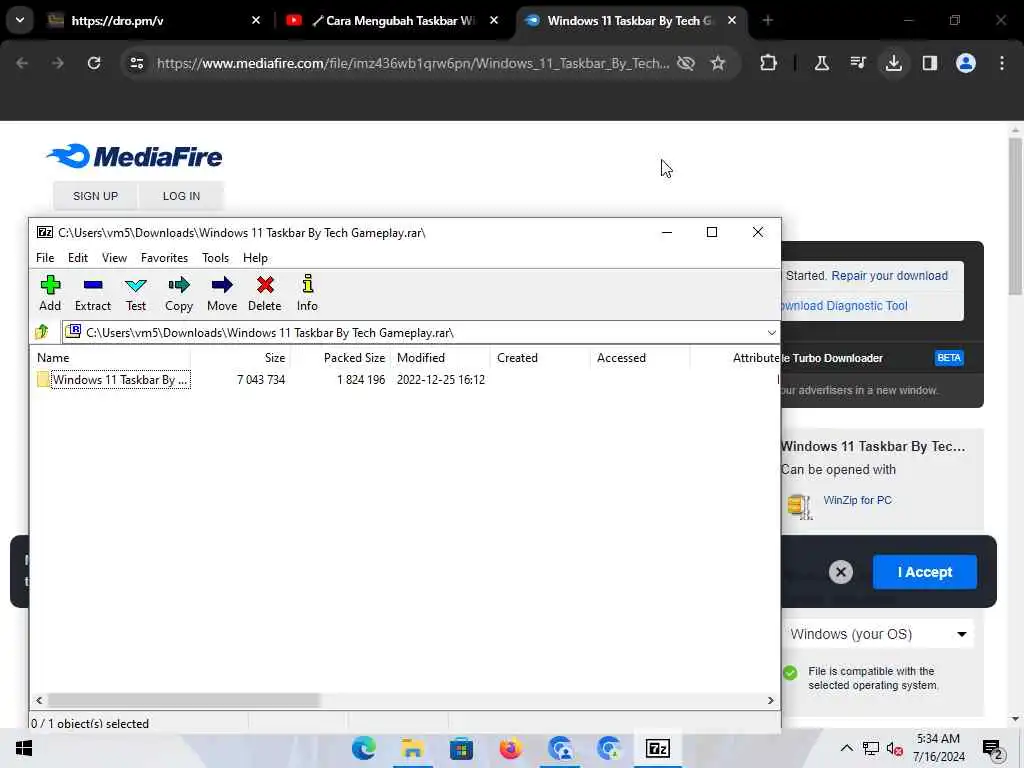Viewport: 1024px width, 768px height.
Task: Click the site information icon in address bar
Action: pyautogui.click(x=137, y=63)
